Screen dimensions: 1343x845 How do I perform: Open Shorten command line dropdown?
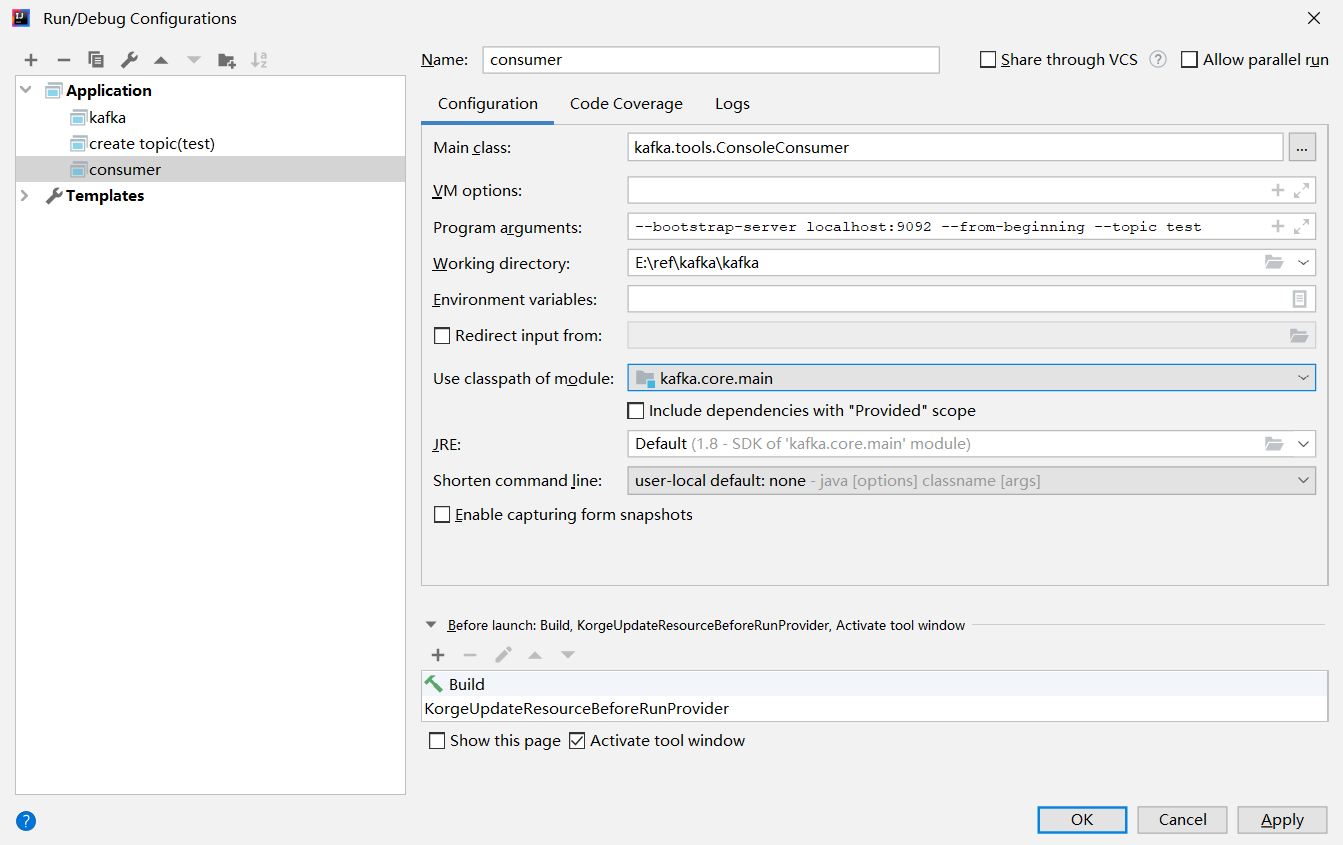1303,480
